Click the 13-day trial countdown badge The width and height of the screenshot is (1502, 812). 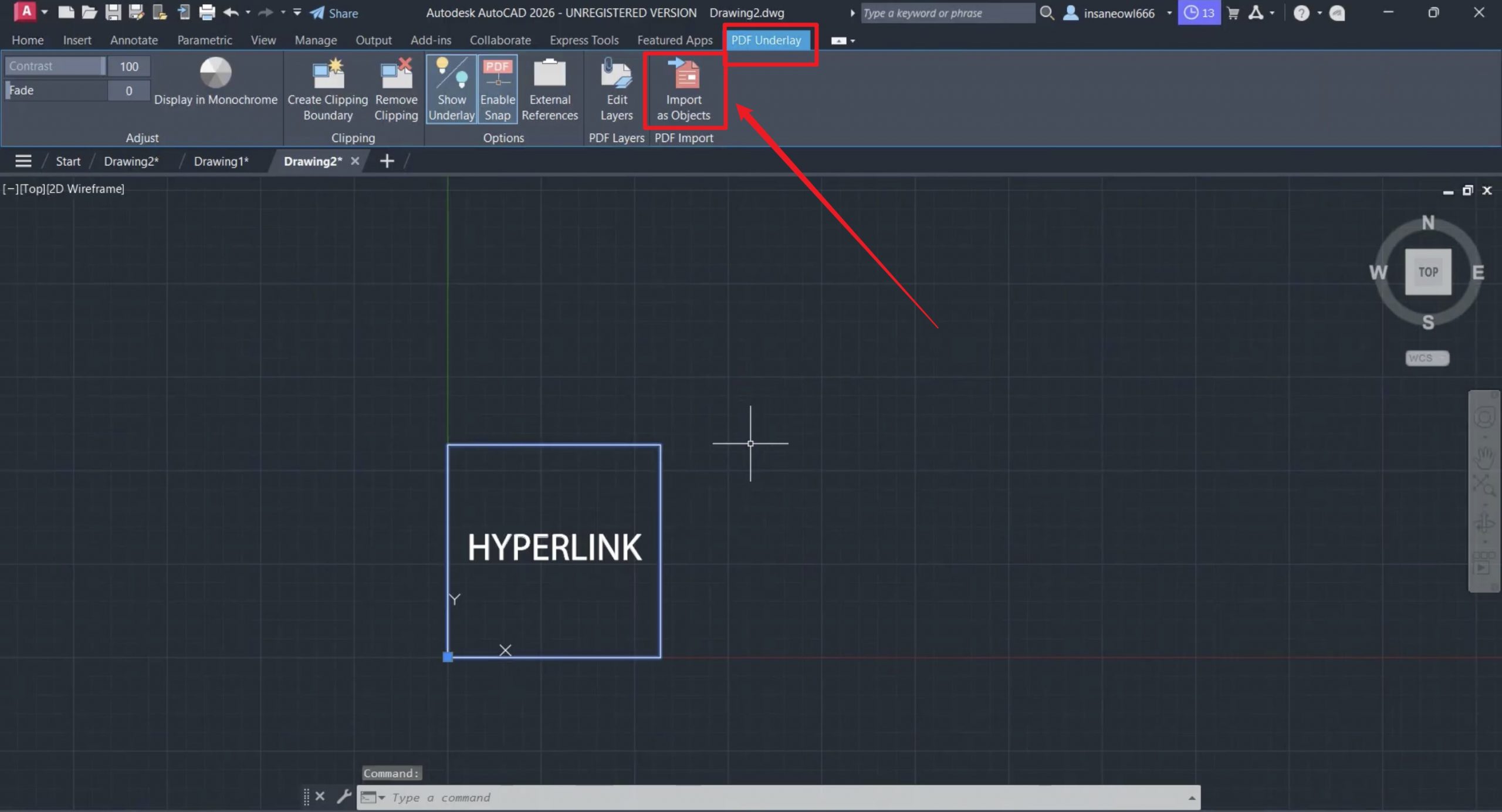click(x=1199, y=13)
